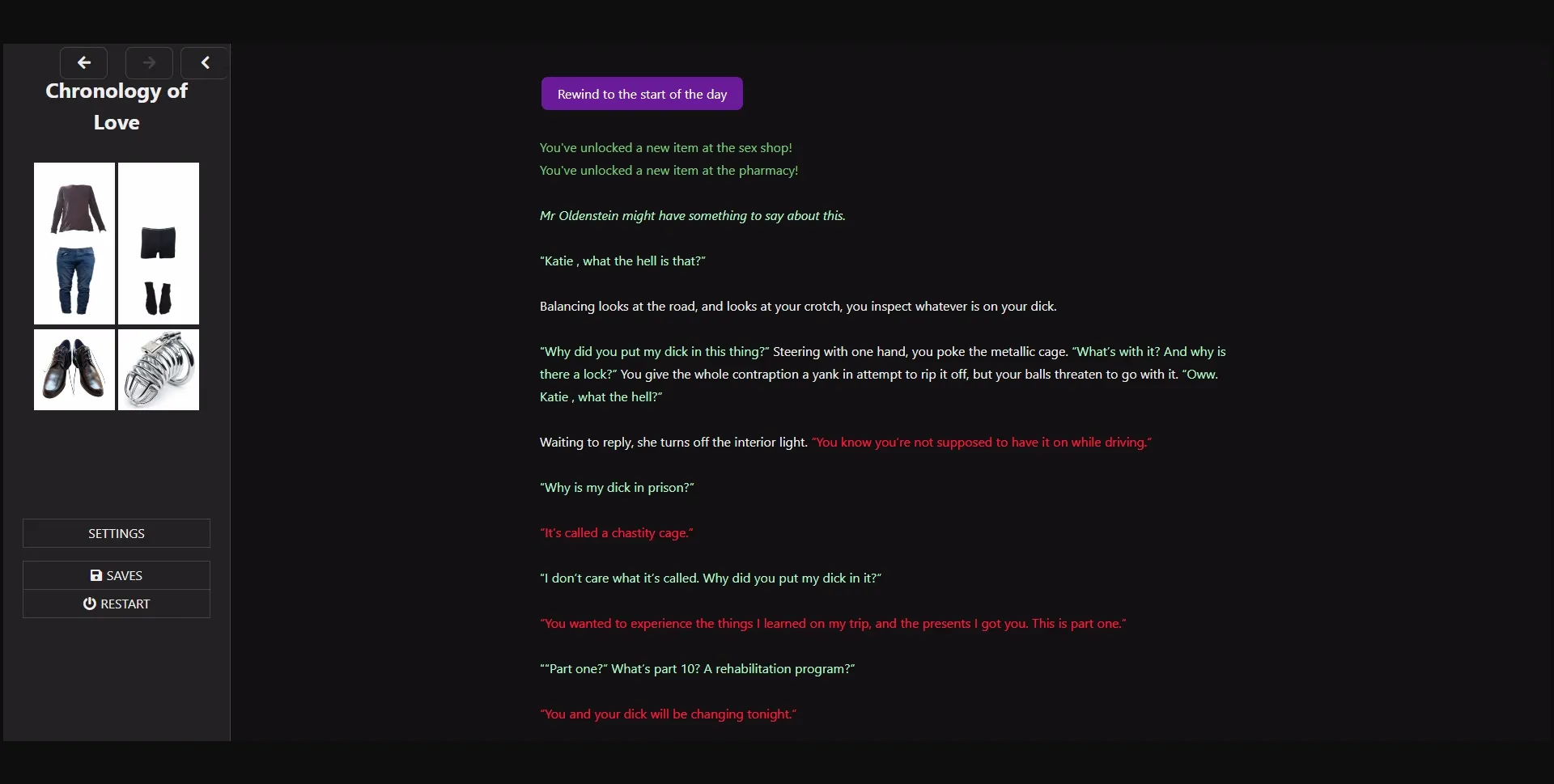The width and height of the screenshot is (1554, 784).
Task: Open the SAVES menu
Action: coord(116,575)
